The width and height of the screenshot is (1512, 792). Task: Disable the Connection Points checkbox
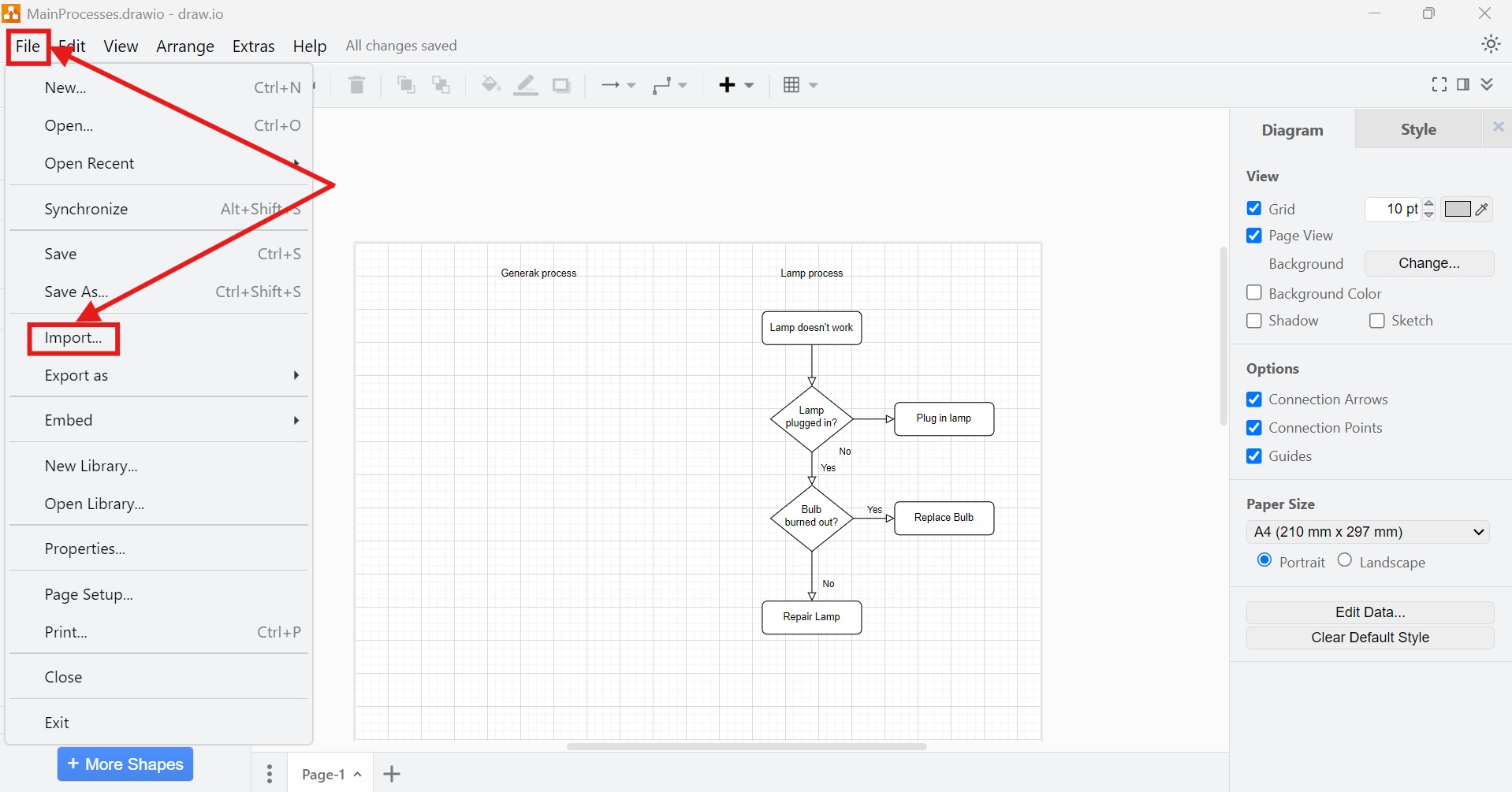[x=1253, y=428]
